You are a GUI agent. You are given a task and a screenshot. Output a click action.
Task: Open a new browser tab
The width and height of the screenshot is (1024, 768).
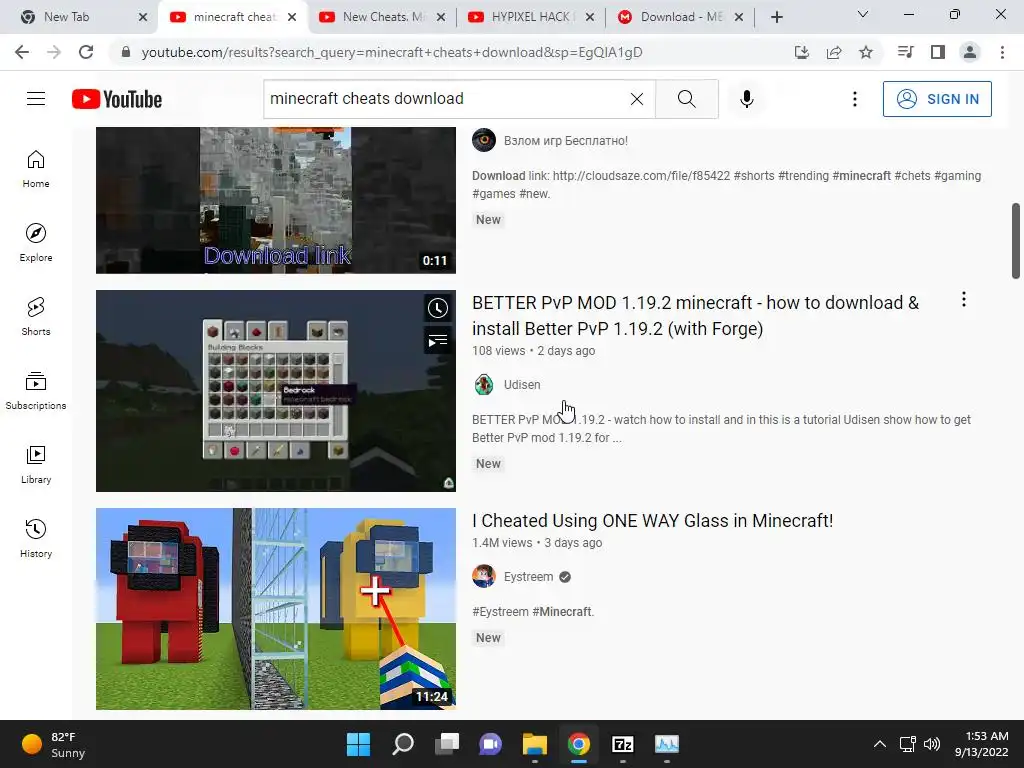coord(776,17)
